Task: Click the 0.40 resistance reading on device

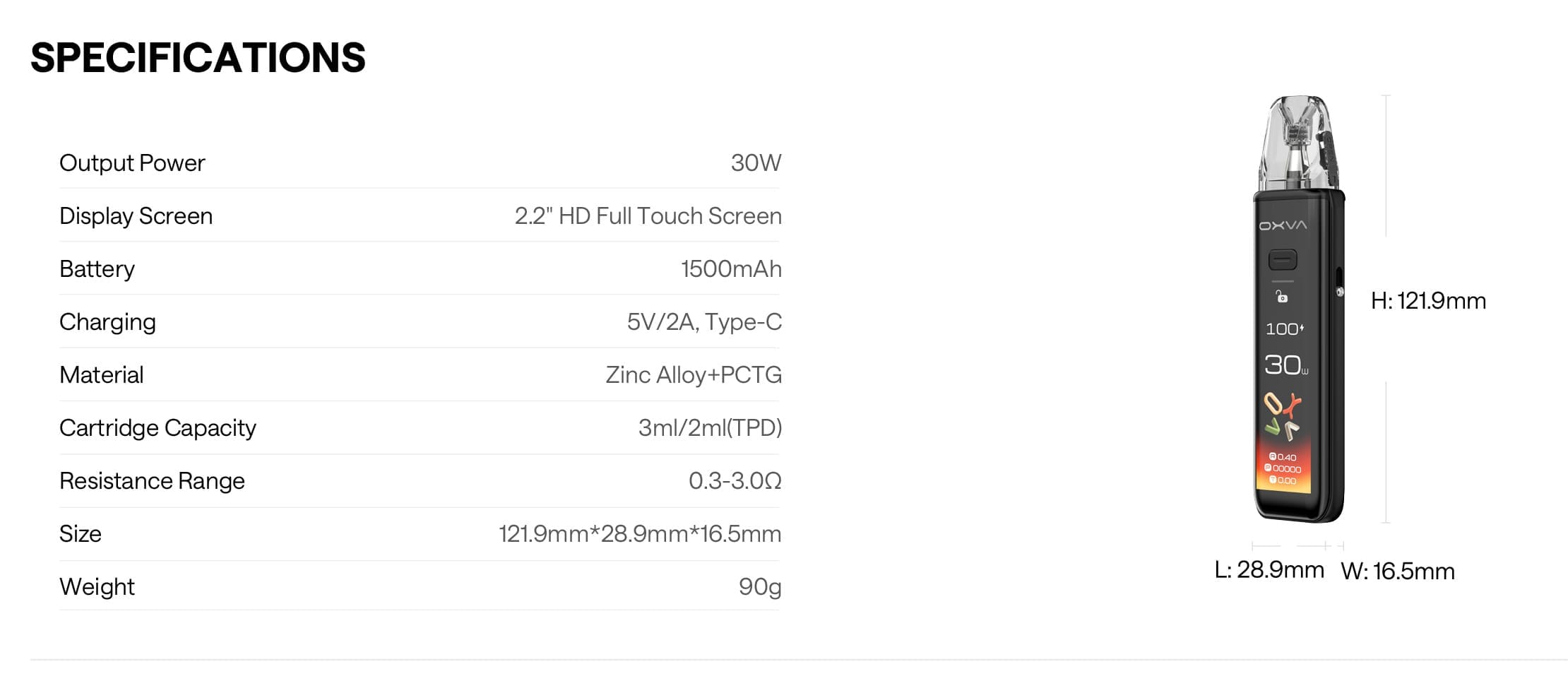Action: coord(1283,457)
